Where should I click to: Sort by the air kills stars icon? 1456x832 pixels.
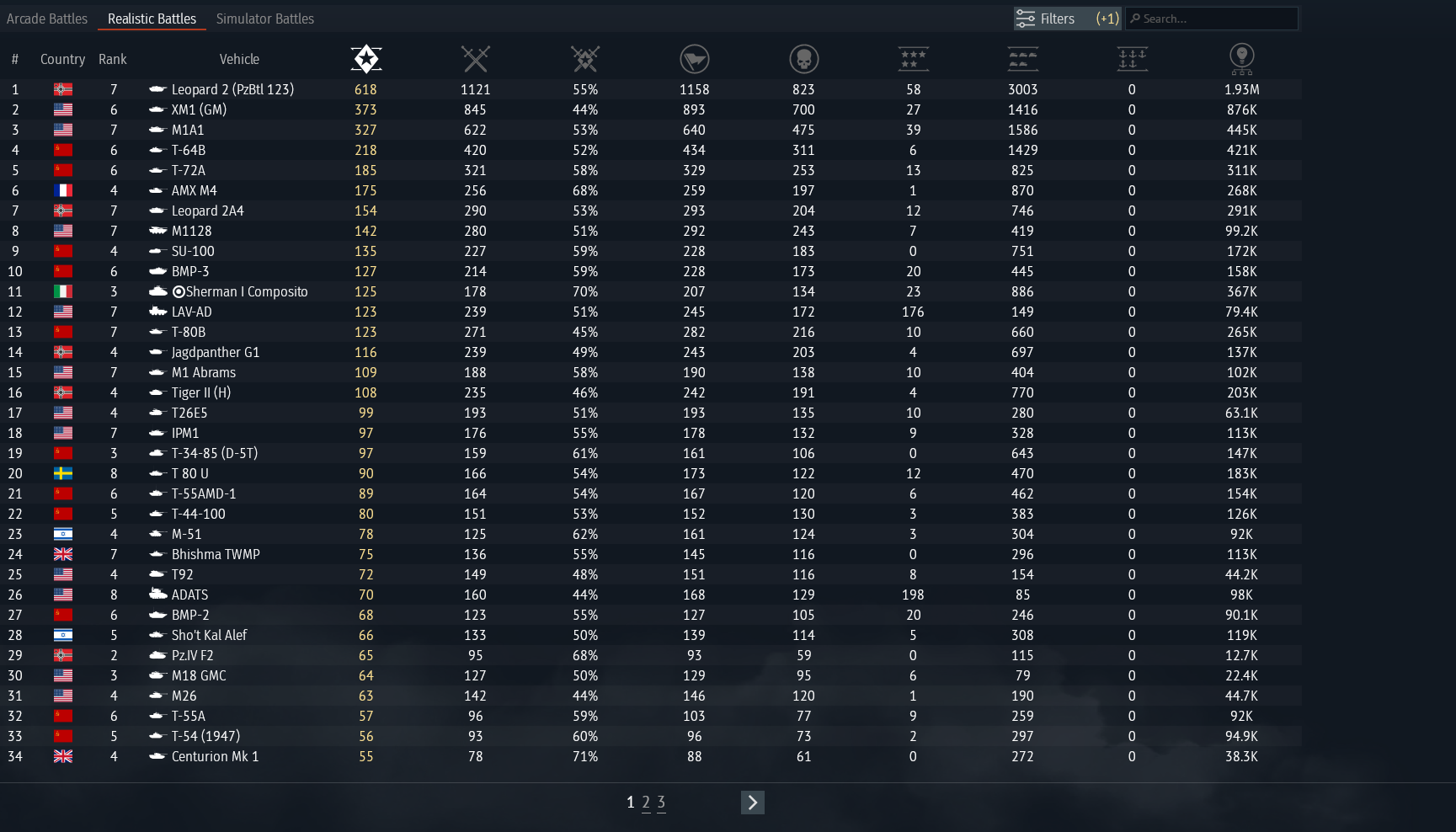point(913,59)
